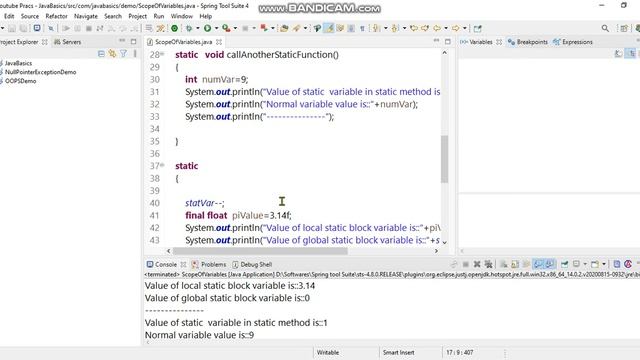This screenshot has height=360, width=640.
Task: Toggle Show Console on Standard Error change
Action: [x=549, y=264]
